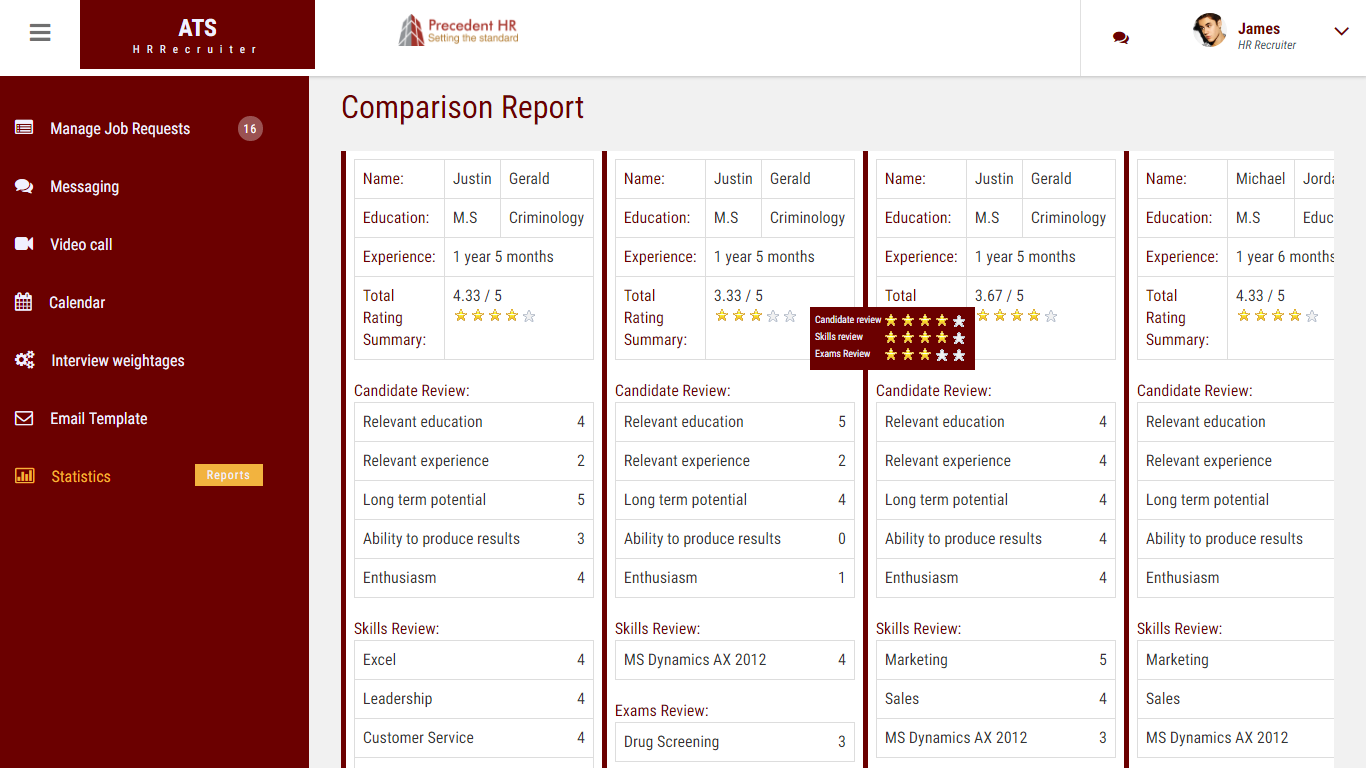The height and width of the screenshot is (768, 1366).
Task: Click Skills review stars in the popup
Action: tap(925, 338)
